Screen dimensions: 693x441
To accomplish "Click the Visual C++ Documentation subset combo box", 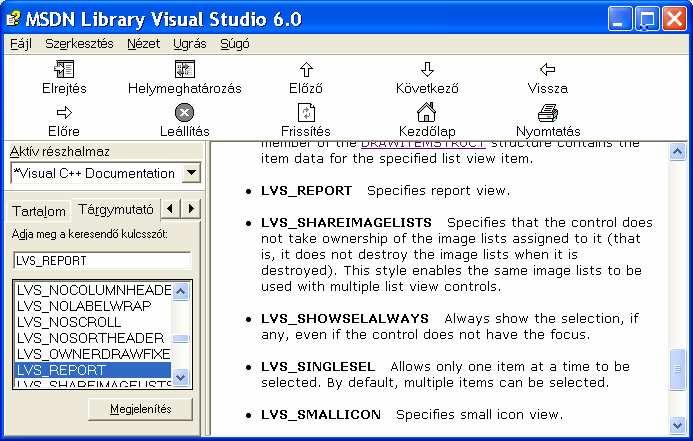I will [x=105, y=173].
